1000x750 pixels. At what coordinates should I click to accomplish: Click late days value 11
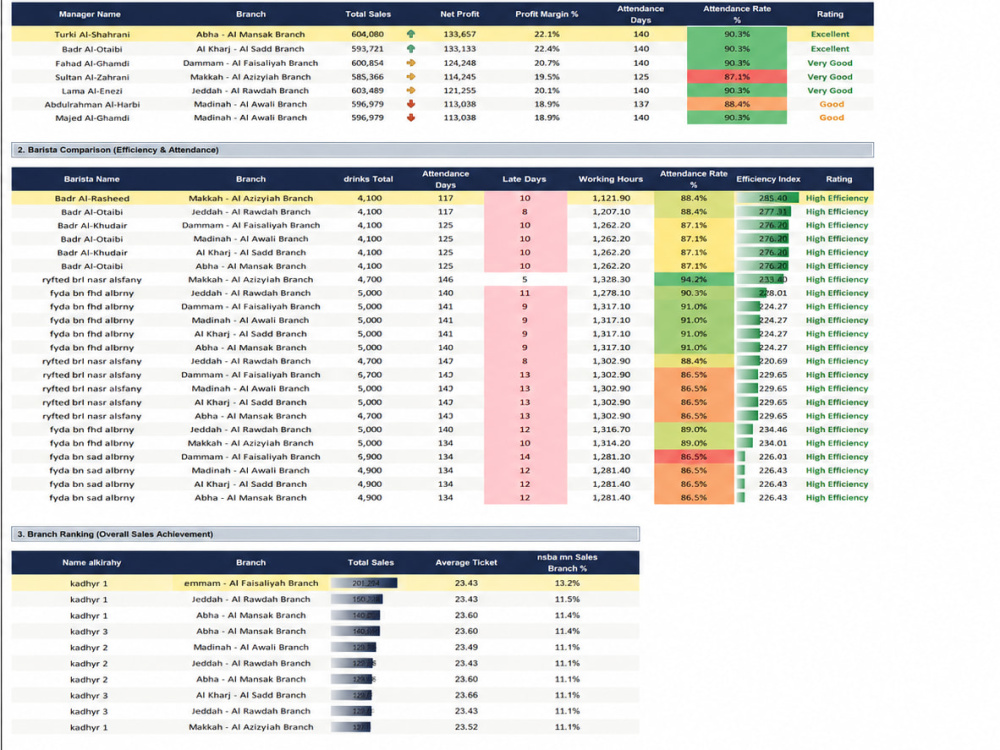[524, 293]
